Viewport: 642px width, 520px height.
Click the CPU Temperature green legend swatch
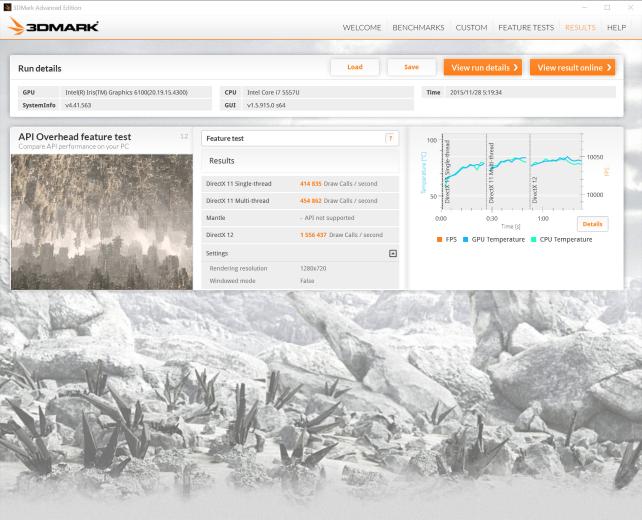click(533, 240)
